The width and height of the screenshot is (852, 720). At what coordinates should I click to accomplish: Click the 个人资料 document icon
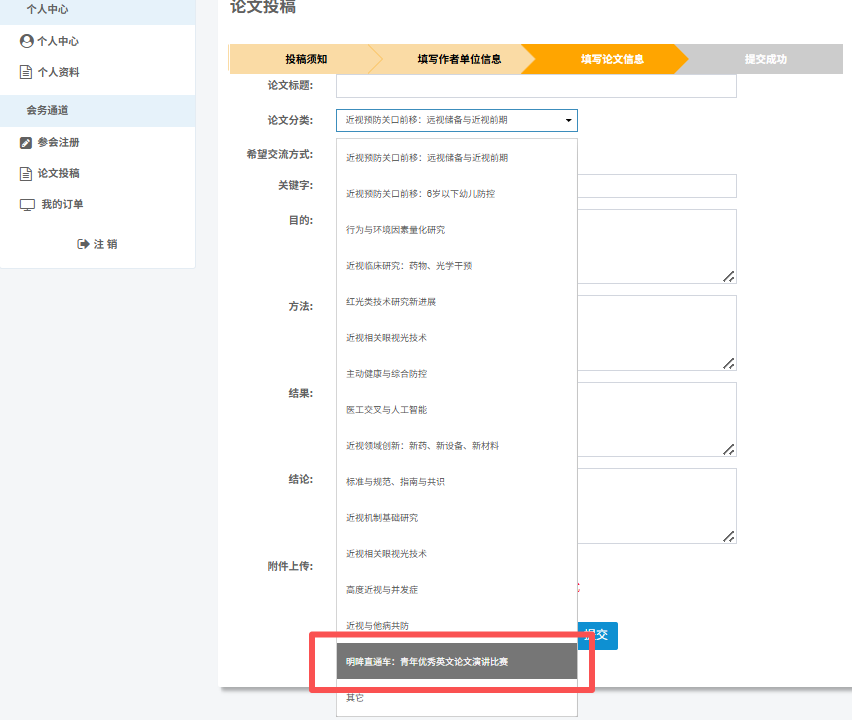click(x=27, y=72)
